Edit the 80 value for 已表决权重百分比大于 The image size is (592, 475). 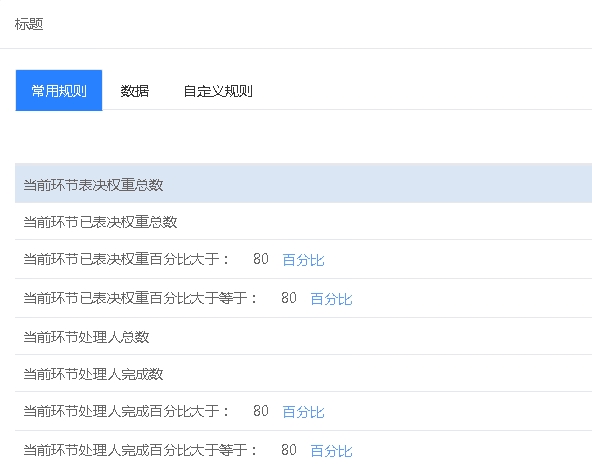pyautogui.click(x=261, y=259)
